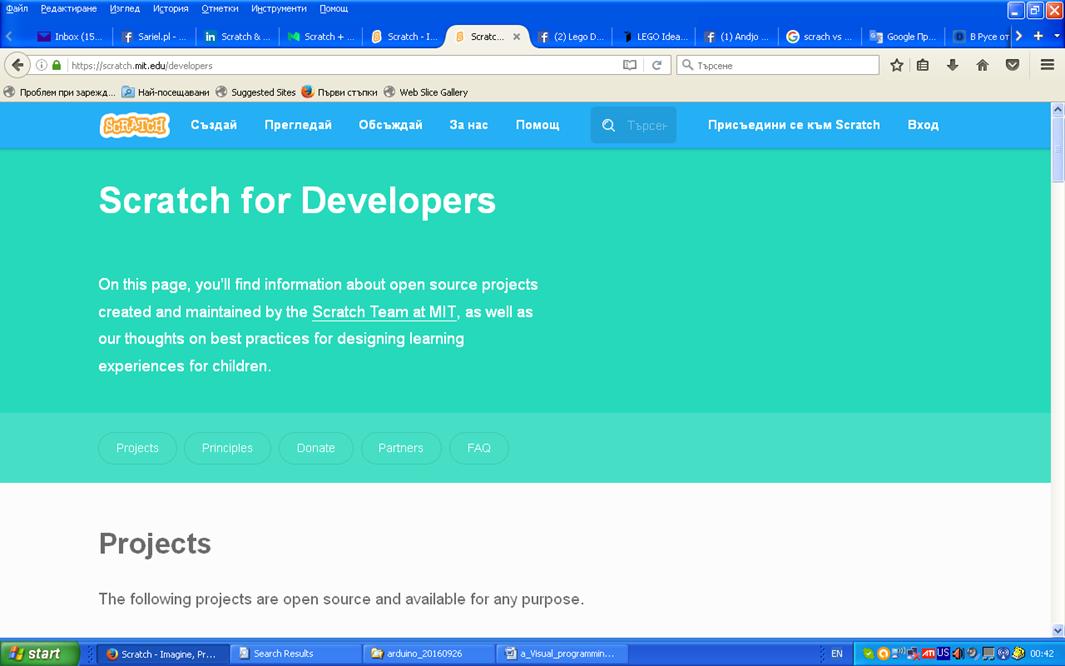Click the Start button on the taskbar
The image size is (1065, 666).
point(35,653)
